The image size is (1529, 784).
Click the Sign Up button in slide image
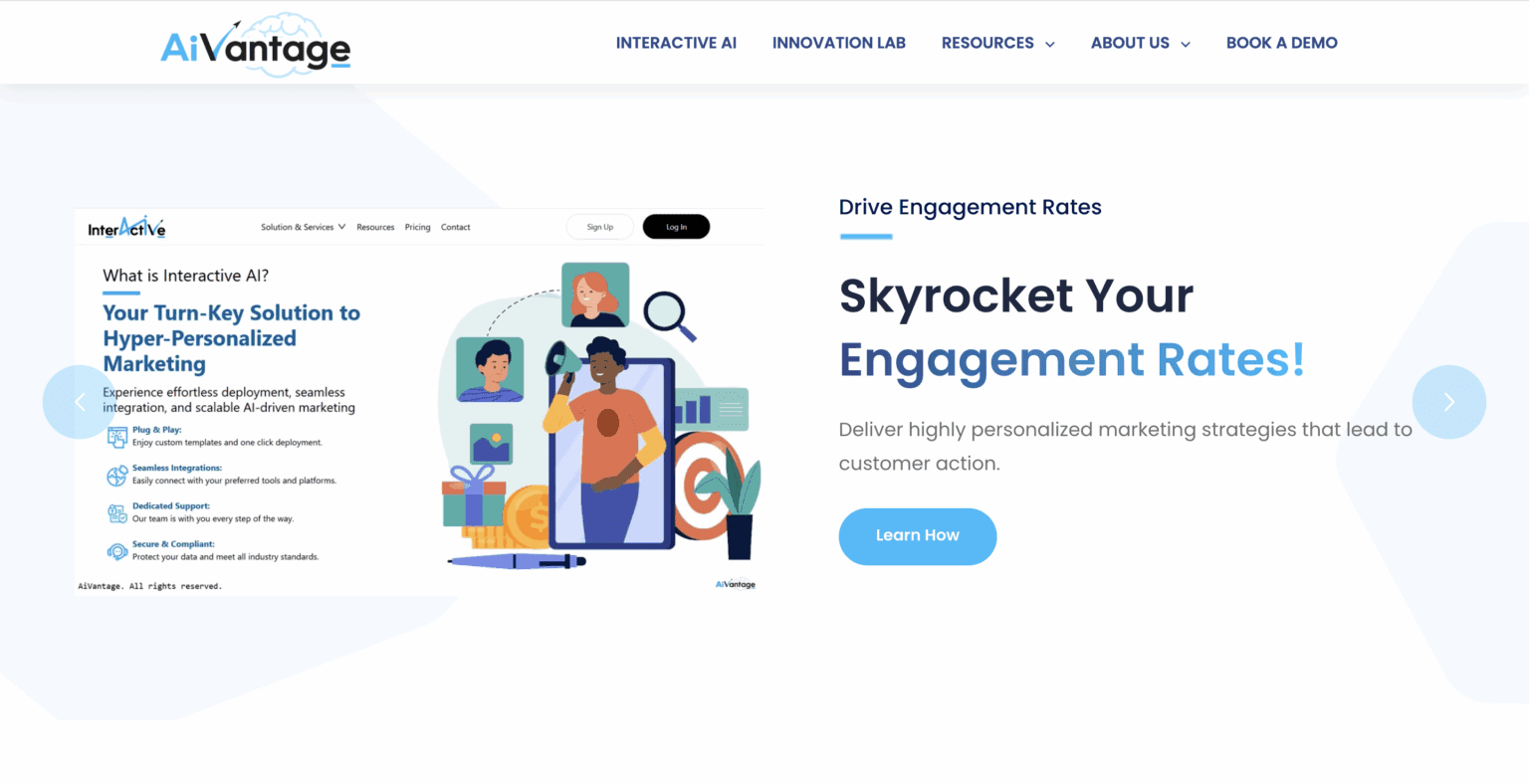600,227
